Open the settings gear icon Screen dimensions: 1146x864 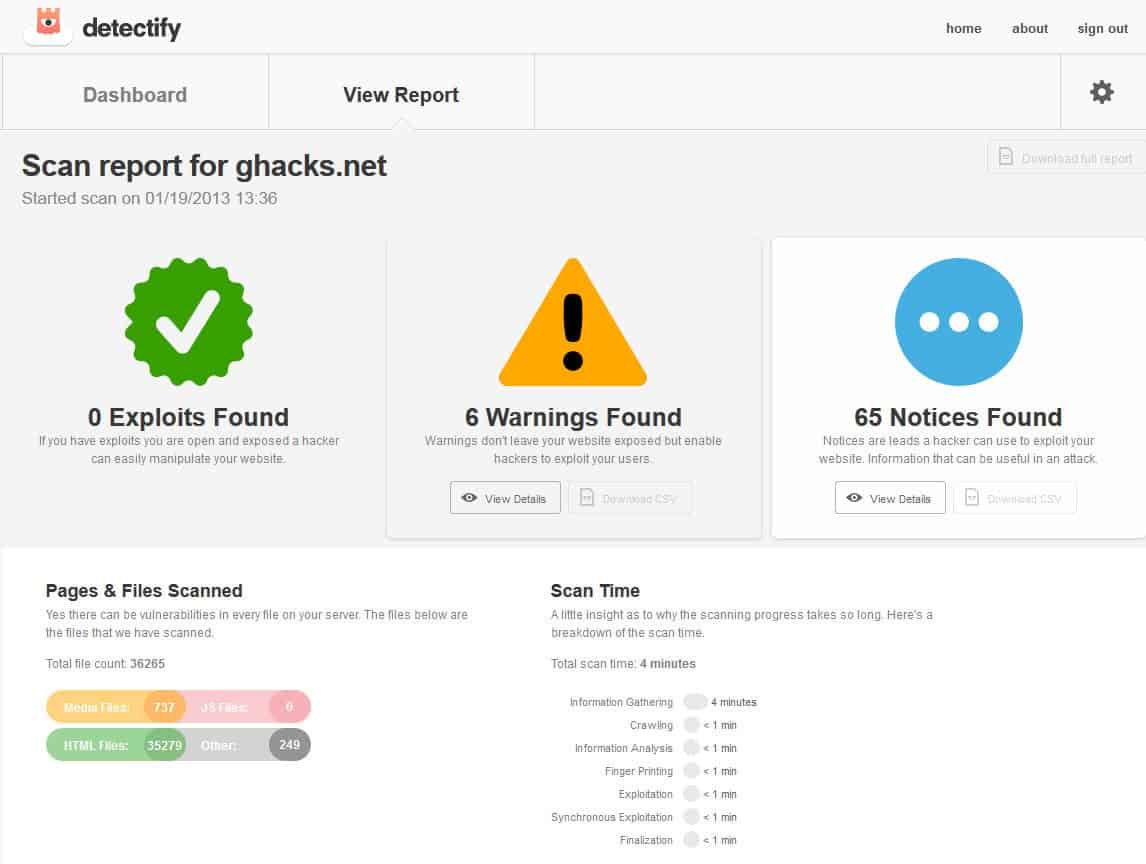point(1101,91)
